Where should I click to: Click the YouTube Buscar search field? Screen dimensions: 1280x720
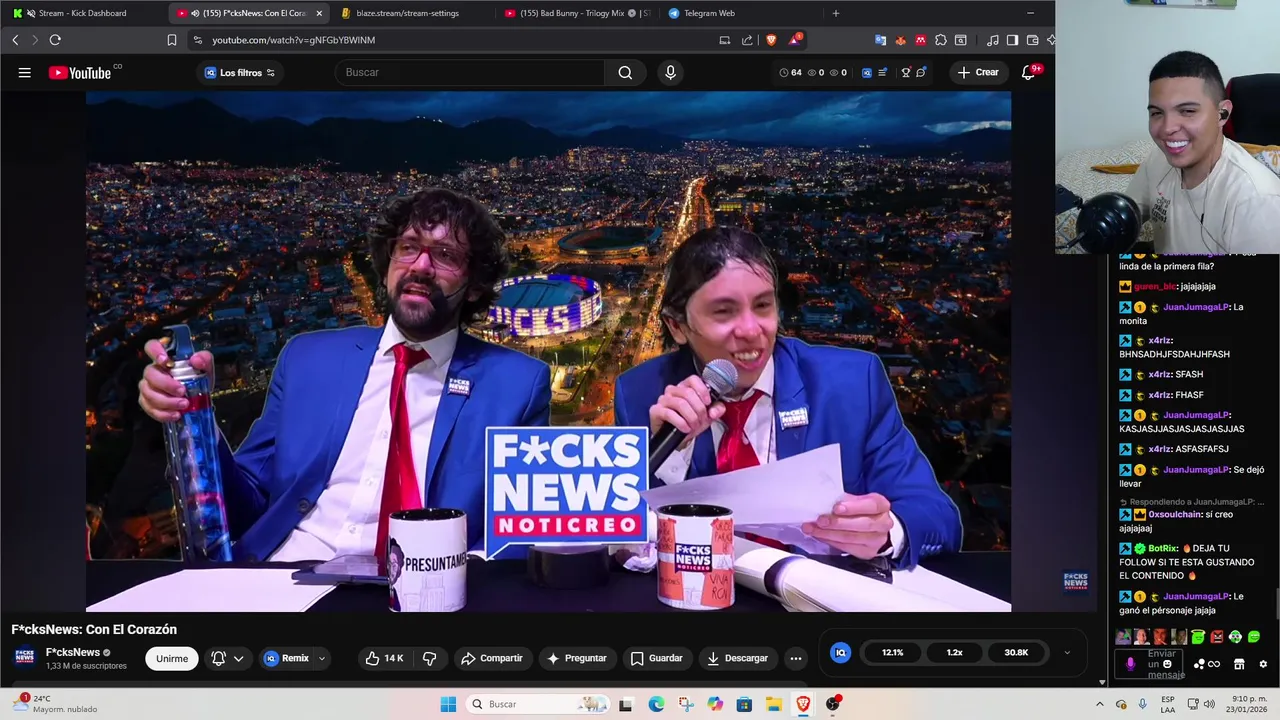[470, 72]
